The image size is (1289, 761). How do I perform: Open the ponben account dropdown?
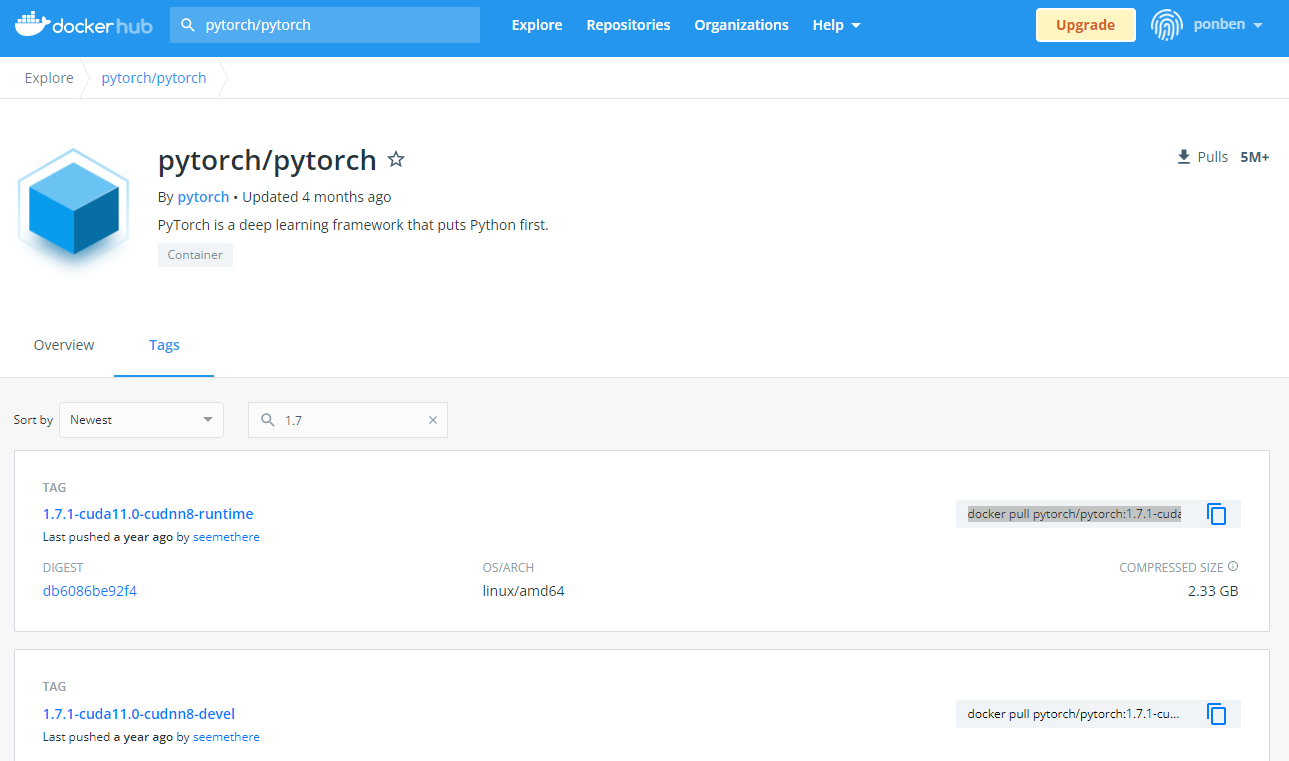[1228, 25]
